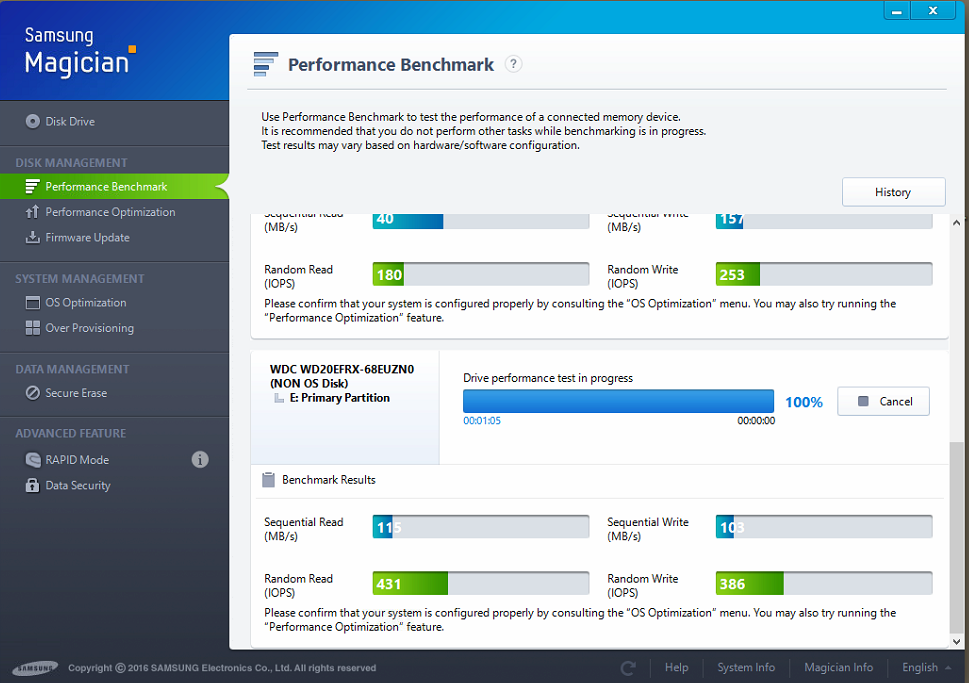Minimize the Samsung Magician window
Viewport: 969px width, 683px height.
pos(896,11)
